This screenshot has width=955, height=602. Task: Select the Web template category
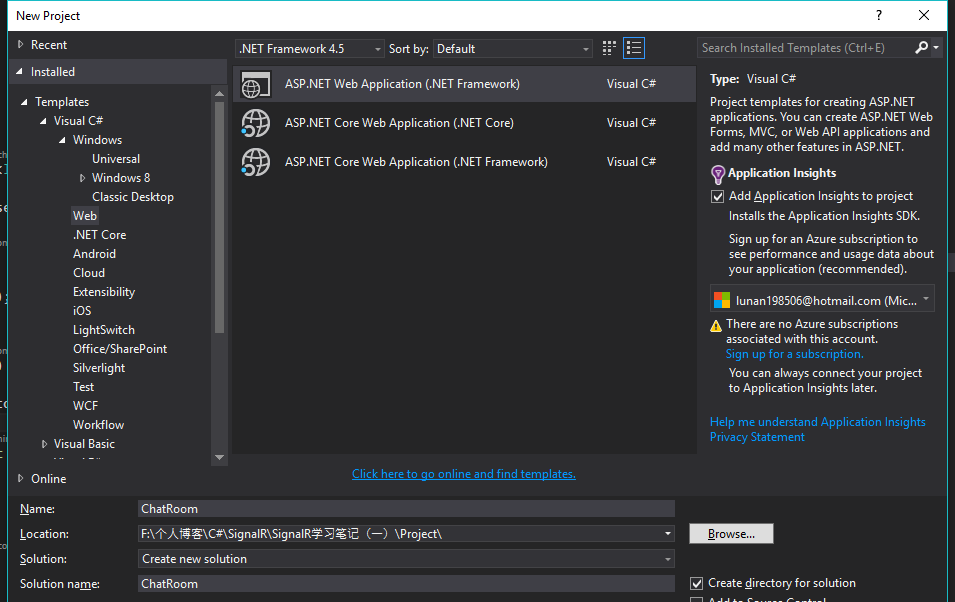[x=85, y=216]
